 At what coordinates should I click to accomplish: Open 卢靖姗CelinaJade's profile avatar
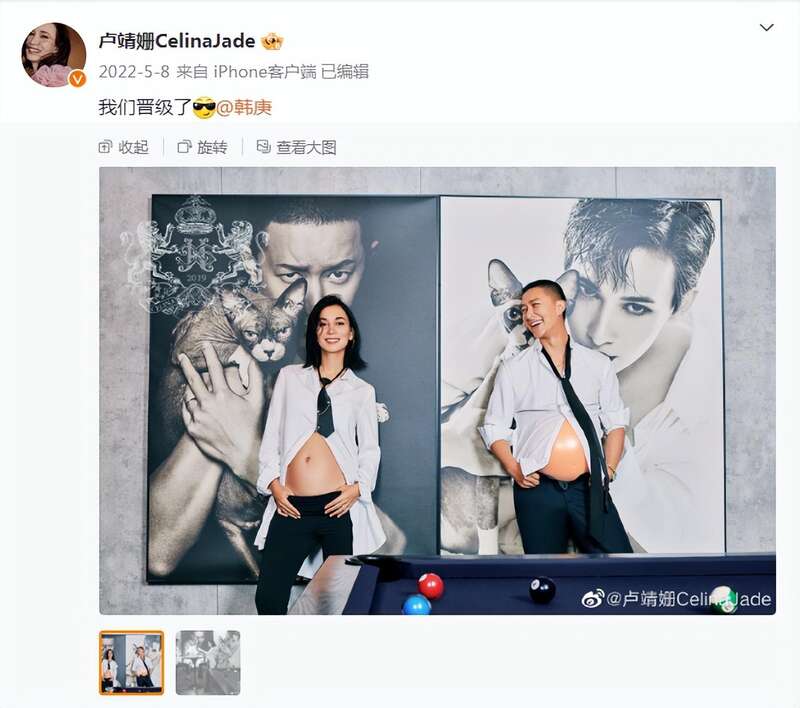[54, 55]
